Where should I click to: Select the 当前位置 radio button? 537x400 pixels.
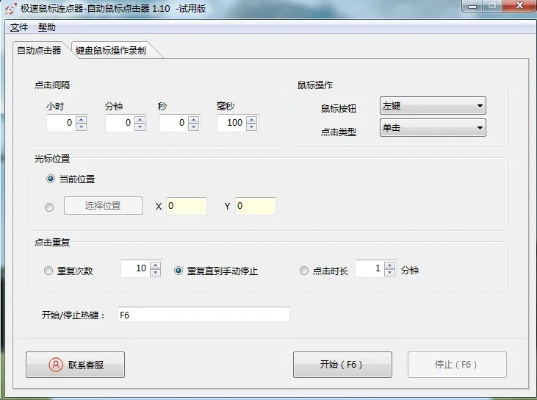(x=50, y=179)
